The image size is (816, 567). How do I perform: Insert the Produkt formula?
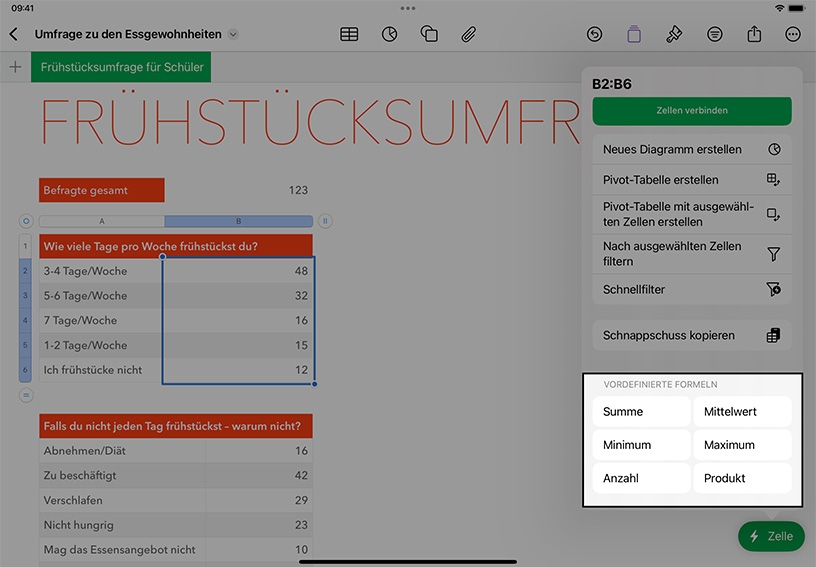point(743,478)
